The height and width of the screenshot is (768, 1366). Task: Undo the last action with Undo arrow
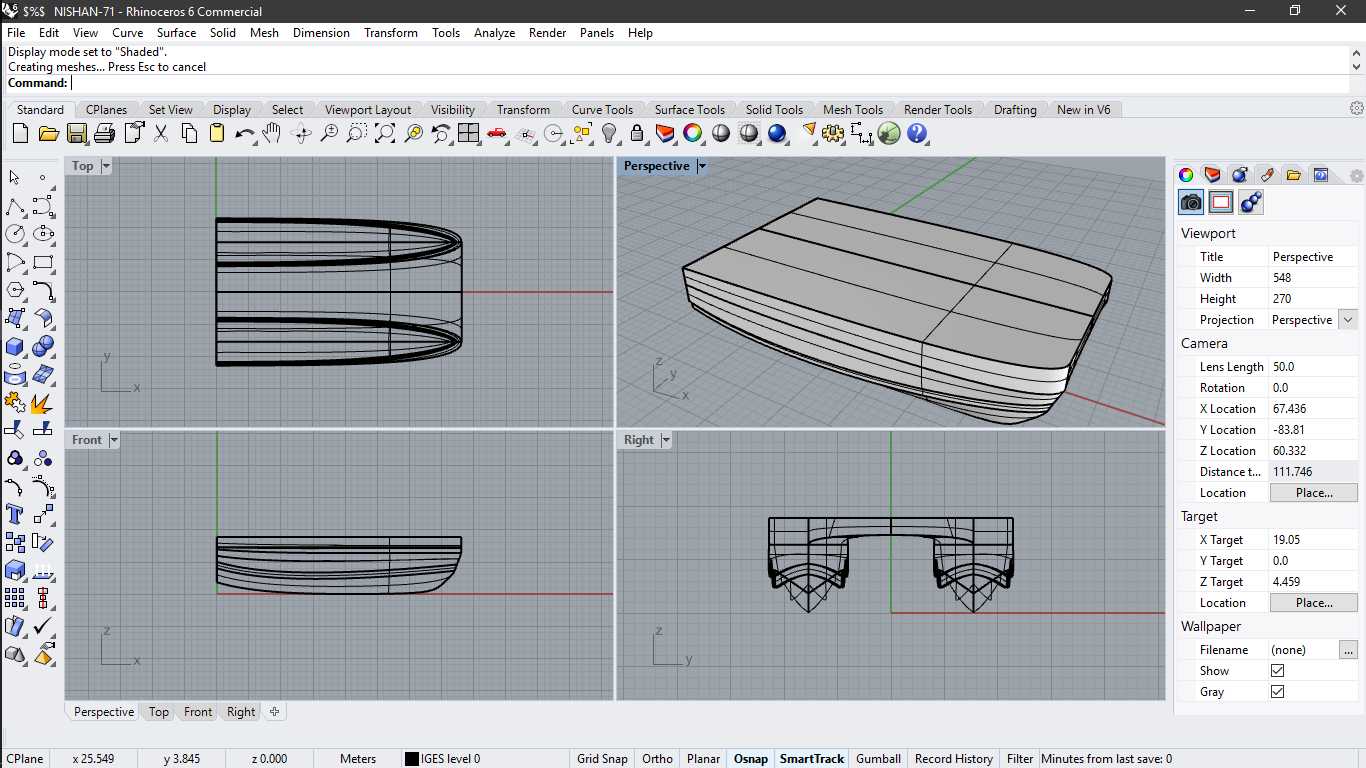pos(244,133)
